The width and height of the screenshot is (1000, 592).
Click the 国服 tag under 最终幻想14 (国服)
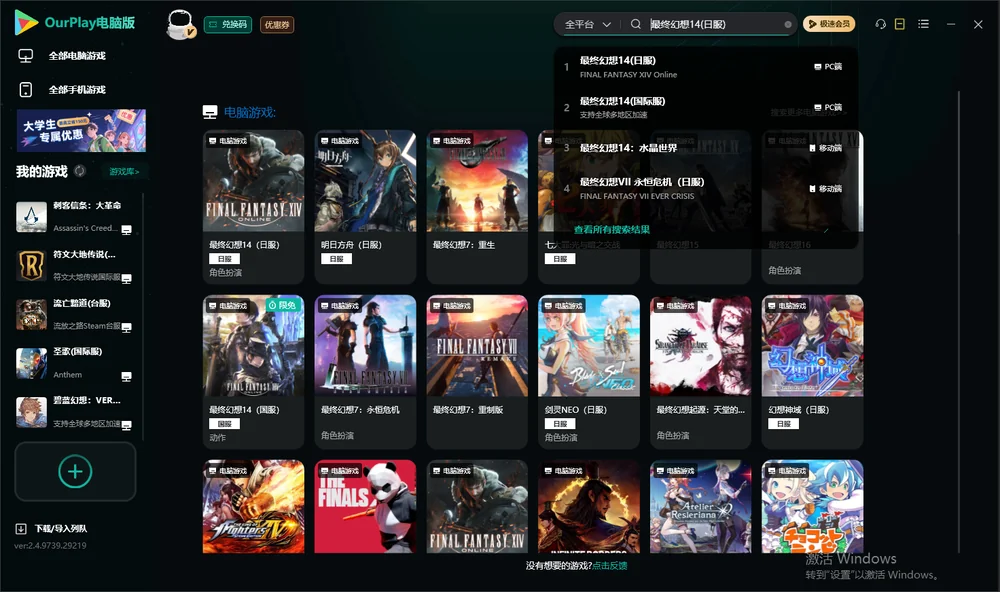224,424
